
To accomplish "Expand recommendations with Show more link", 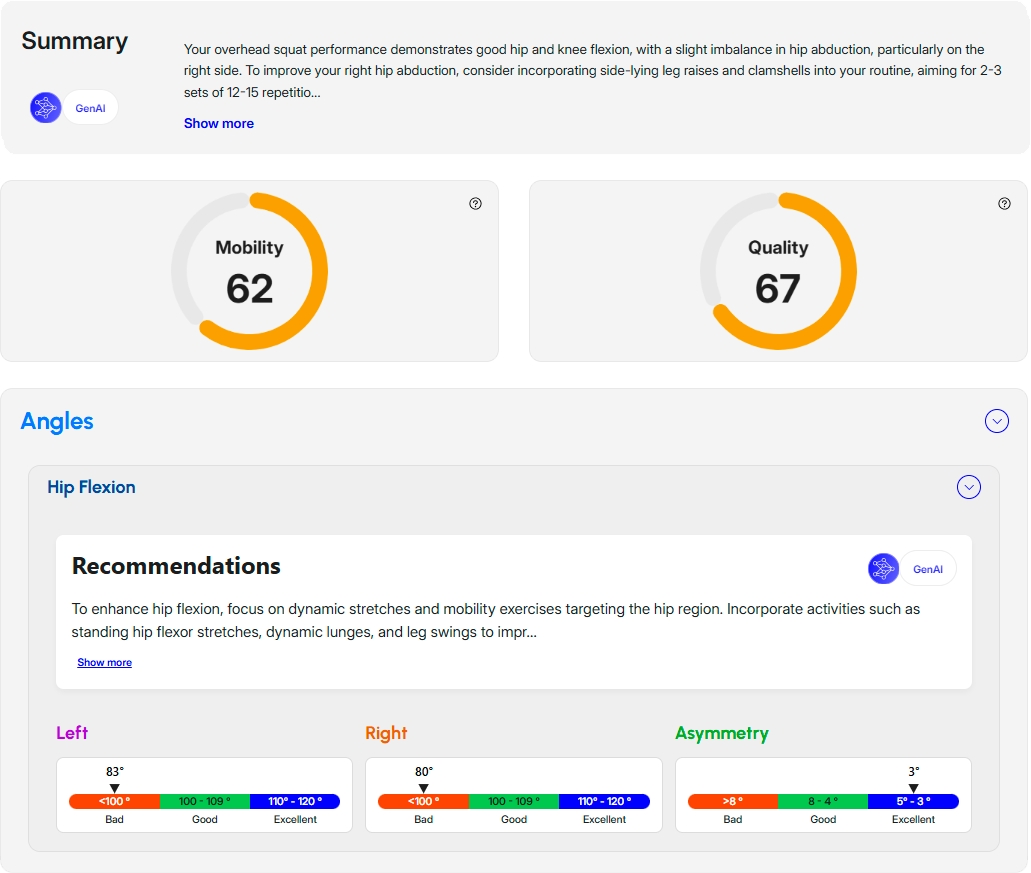I will pyautogui.click(x=105, y=663).
